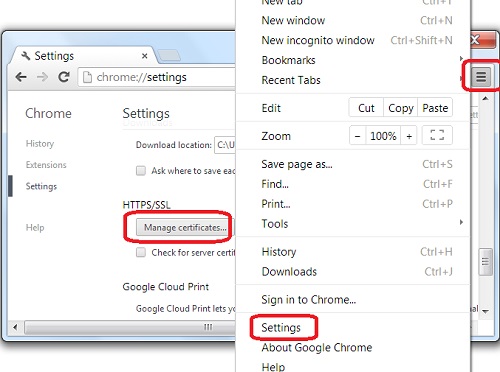Open History from the Chrome menu

tap(353, 252)
